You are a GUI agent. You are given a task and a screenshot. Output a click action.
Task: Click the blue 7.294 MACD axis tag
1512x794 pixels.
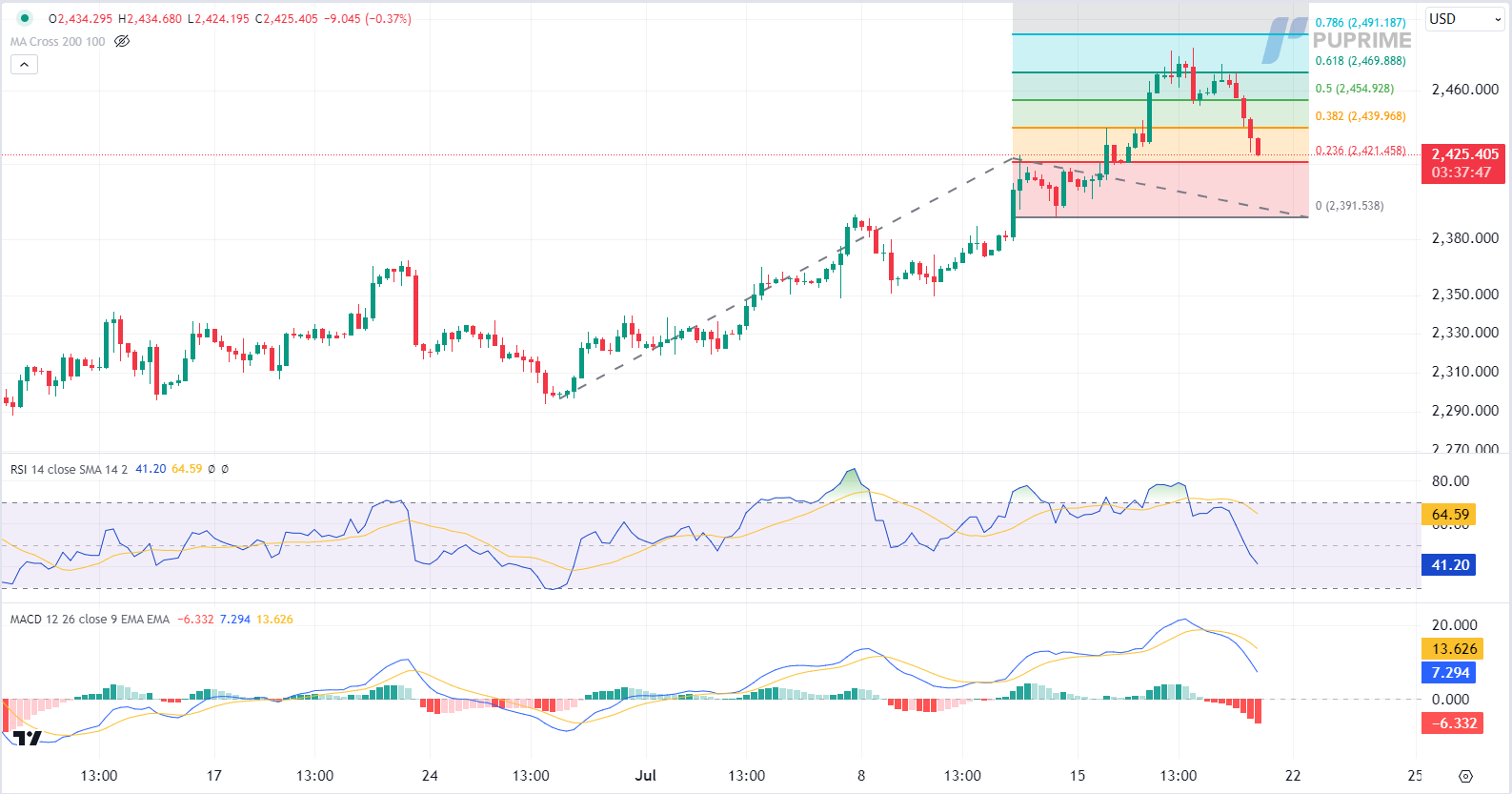pyautogui.click(x=1448, y=673)
